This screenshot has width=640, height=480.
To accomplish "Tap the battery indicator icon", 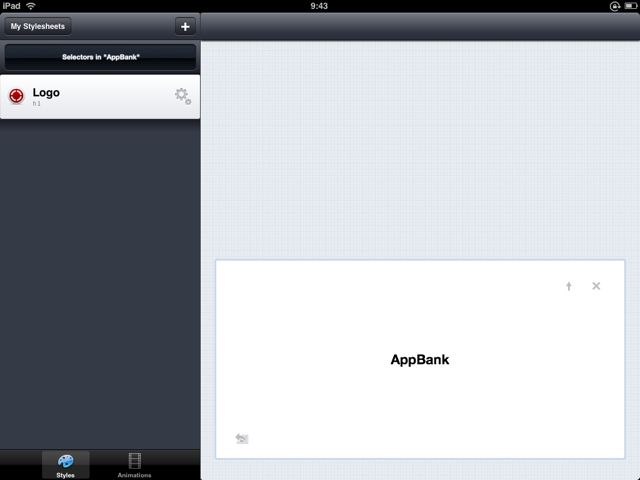I will 631,6.
